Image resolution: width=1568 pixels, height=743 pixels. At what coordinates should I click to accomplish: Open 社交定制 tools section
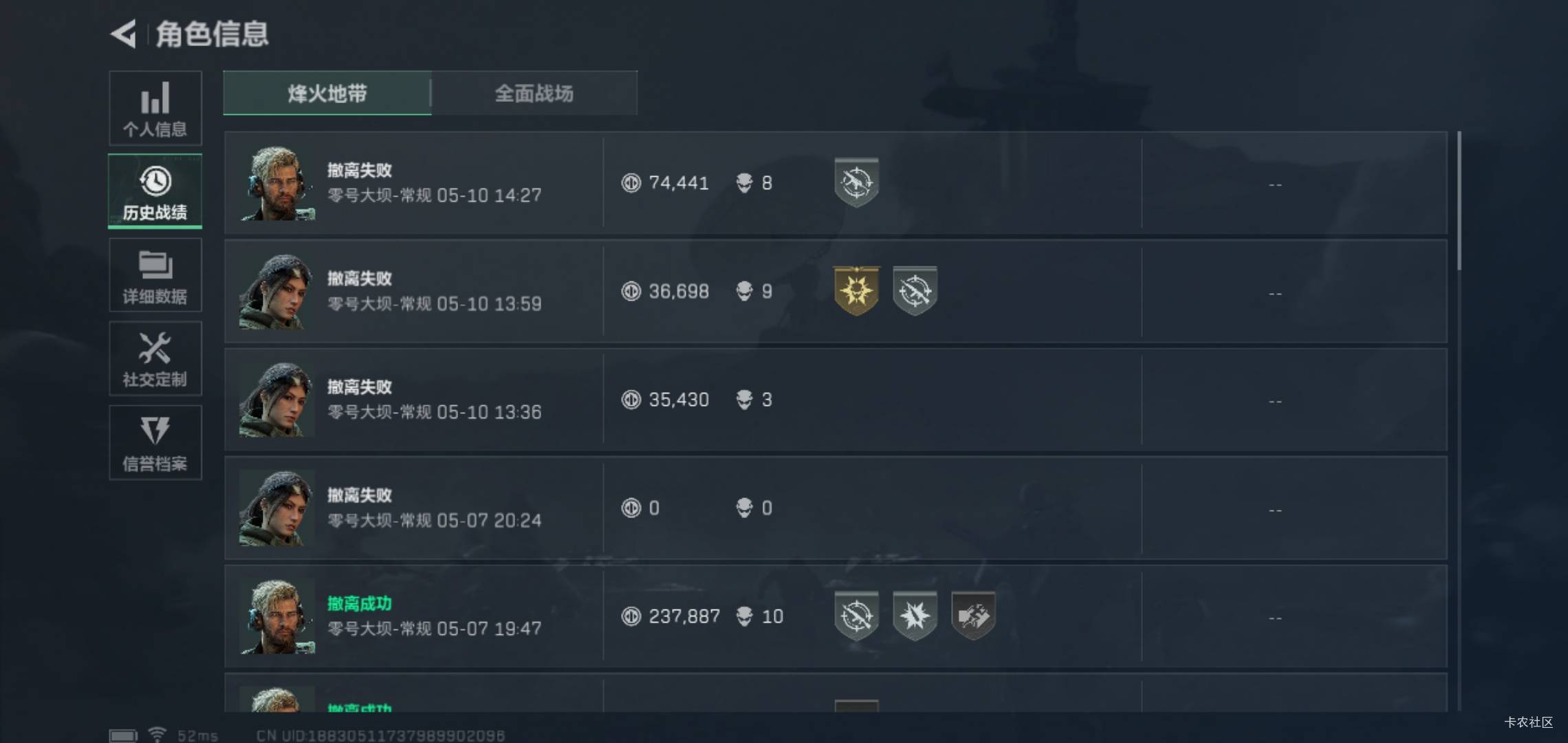tap(155, 358)
